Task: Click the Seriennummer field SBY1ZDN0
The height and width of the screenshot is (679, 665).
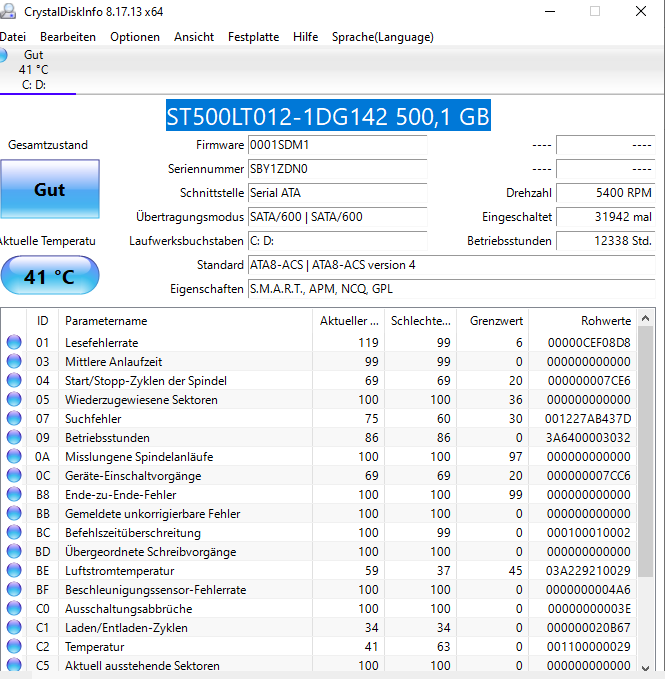Action: pos(338,169)
